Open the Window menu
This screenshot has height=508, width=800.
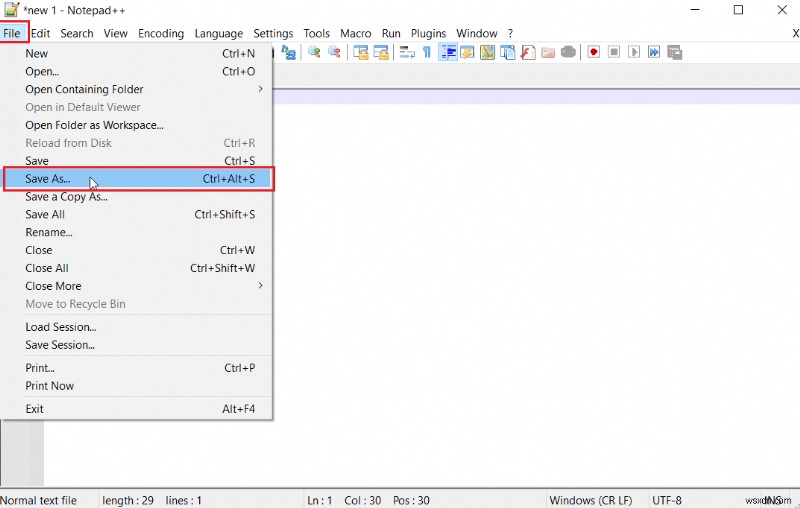[477, 33]
